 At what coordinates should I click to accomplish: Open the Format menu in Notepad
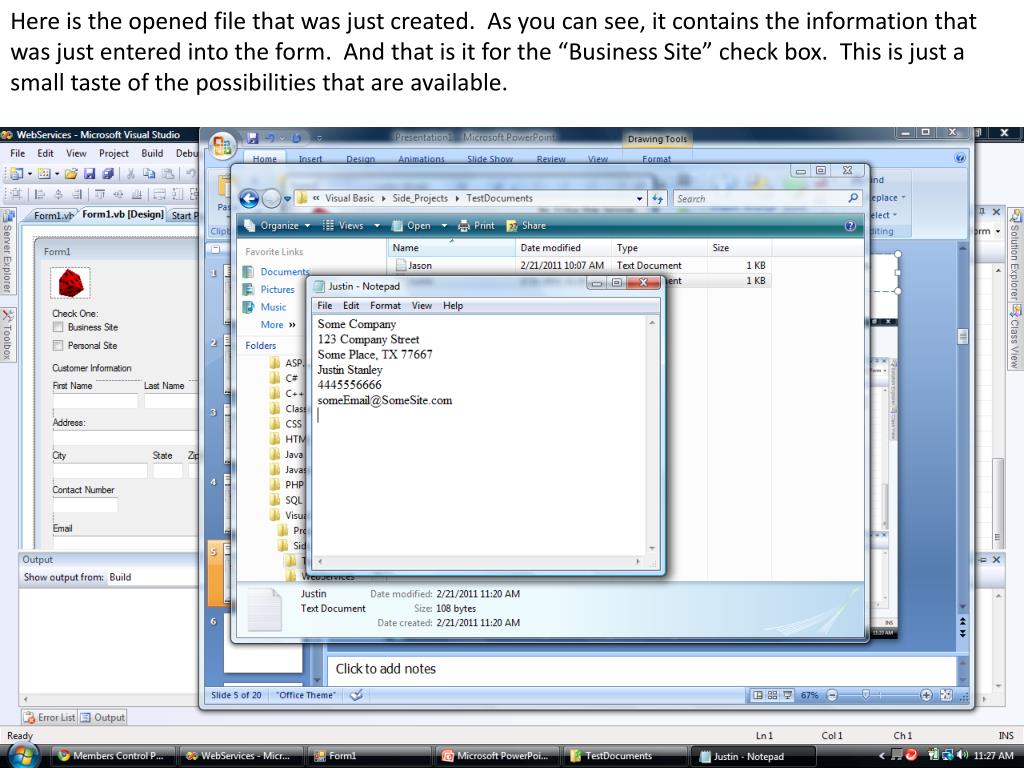pos(385,306)
